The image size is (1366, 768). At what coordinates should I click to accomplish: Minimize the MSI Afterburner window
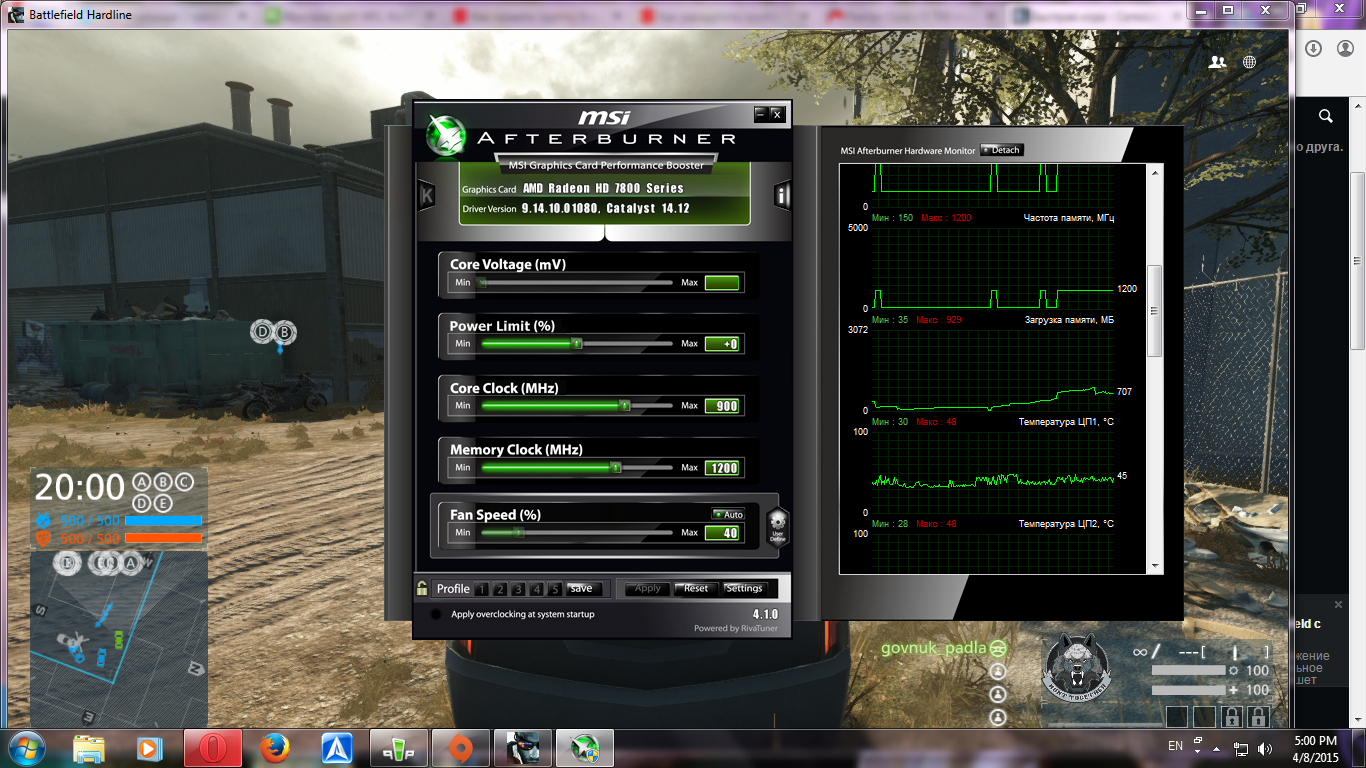coord(761,114)
